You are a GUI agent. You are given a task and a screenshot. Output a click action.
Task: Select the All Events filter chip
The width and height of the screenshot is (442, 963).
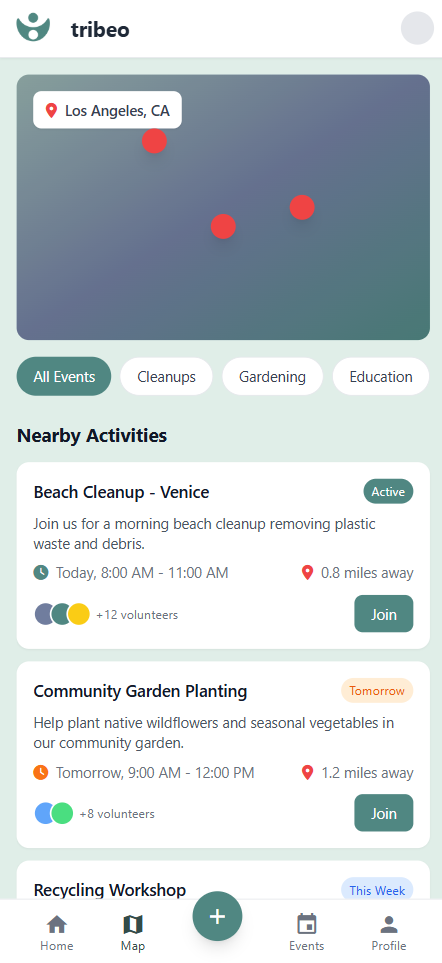64,376
